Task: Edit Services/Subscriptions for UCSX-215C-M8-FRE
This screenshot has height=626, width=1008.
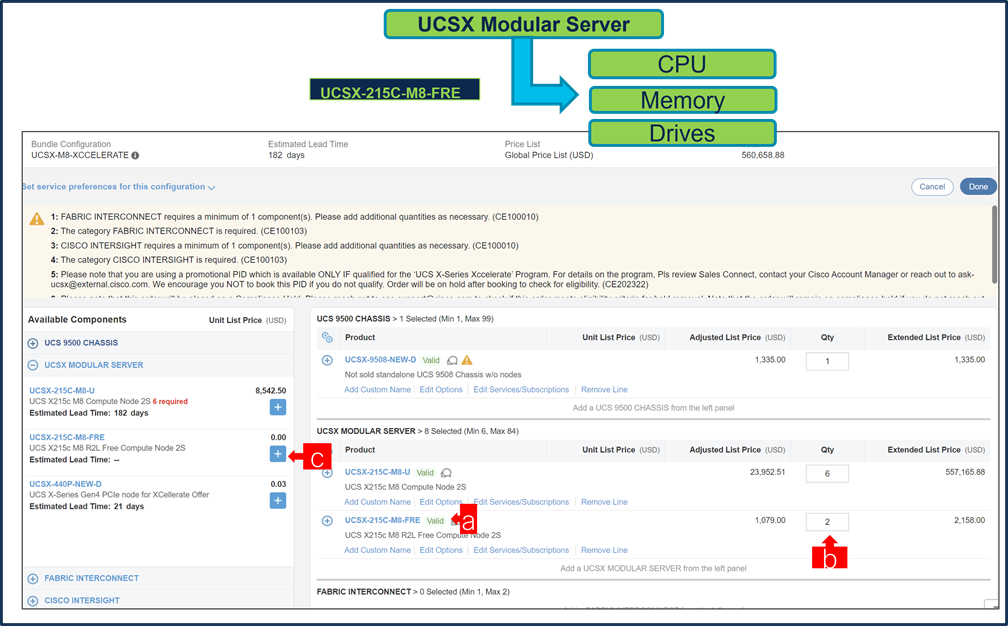Action: [521, 550]
